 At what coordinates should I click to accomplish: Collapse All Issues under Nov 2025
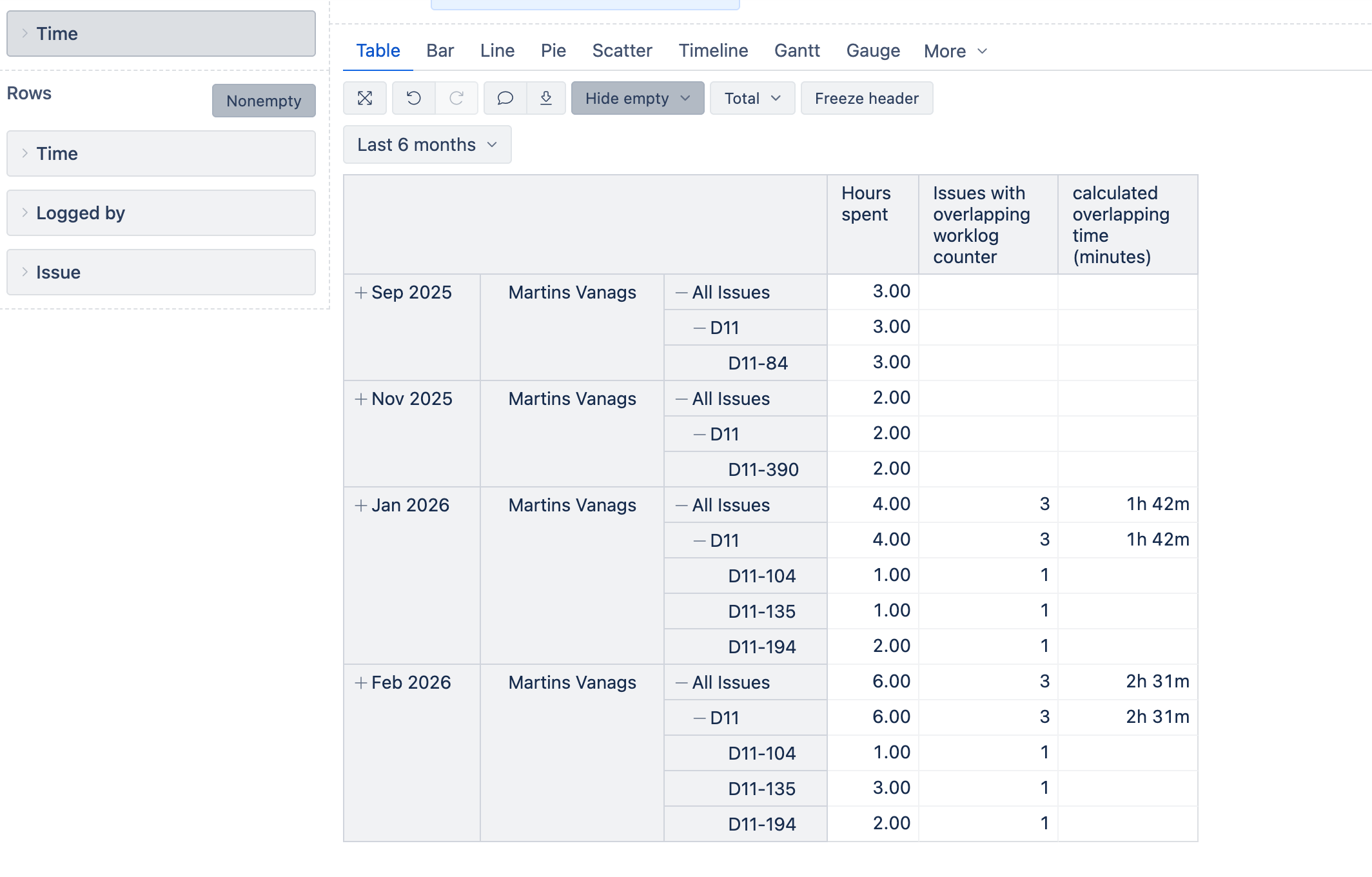pos(681,399)
